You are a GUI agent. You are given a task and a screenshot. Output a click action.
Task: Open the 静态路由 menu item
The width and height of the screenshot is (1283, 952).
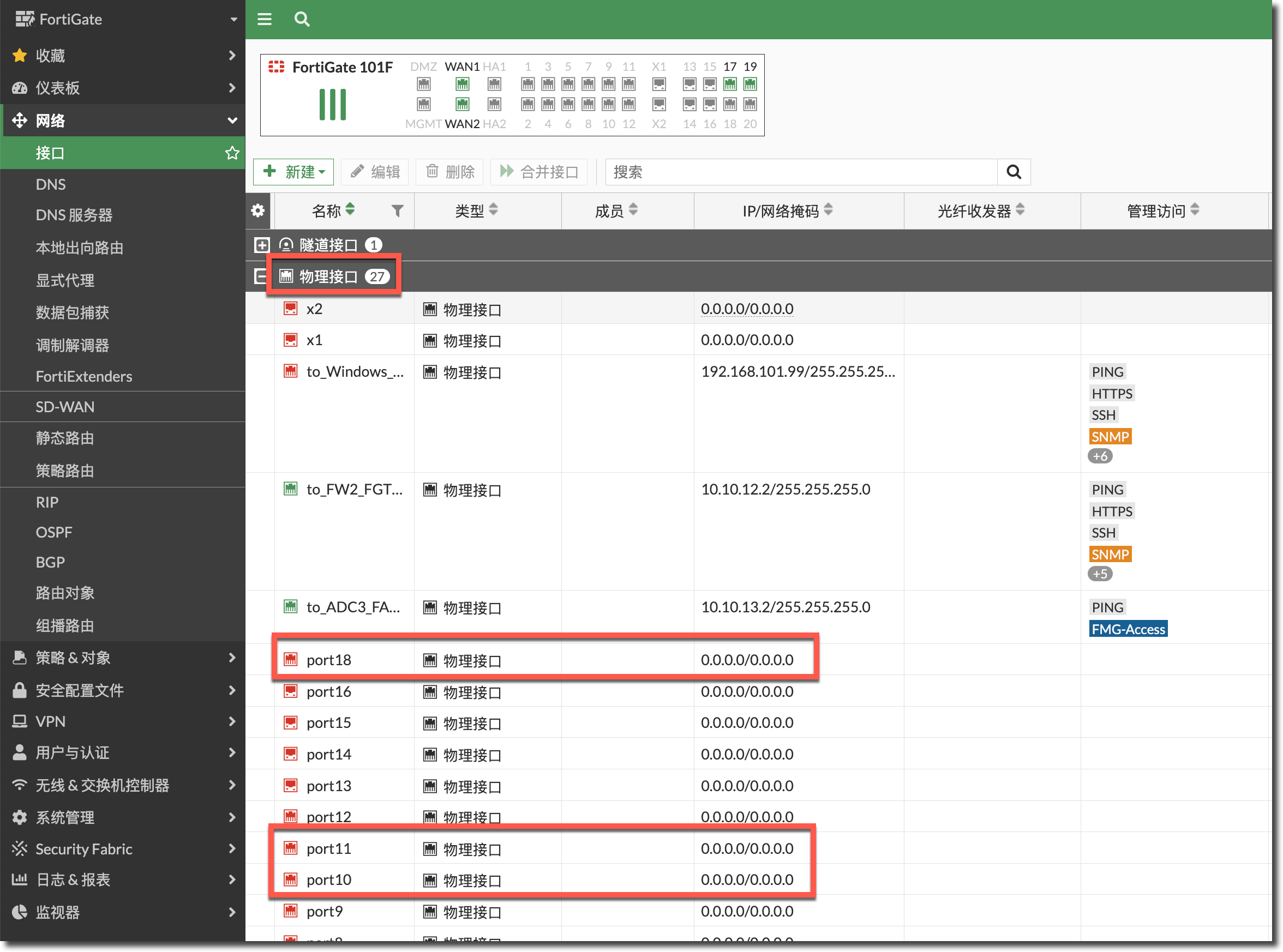64,438
